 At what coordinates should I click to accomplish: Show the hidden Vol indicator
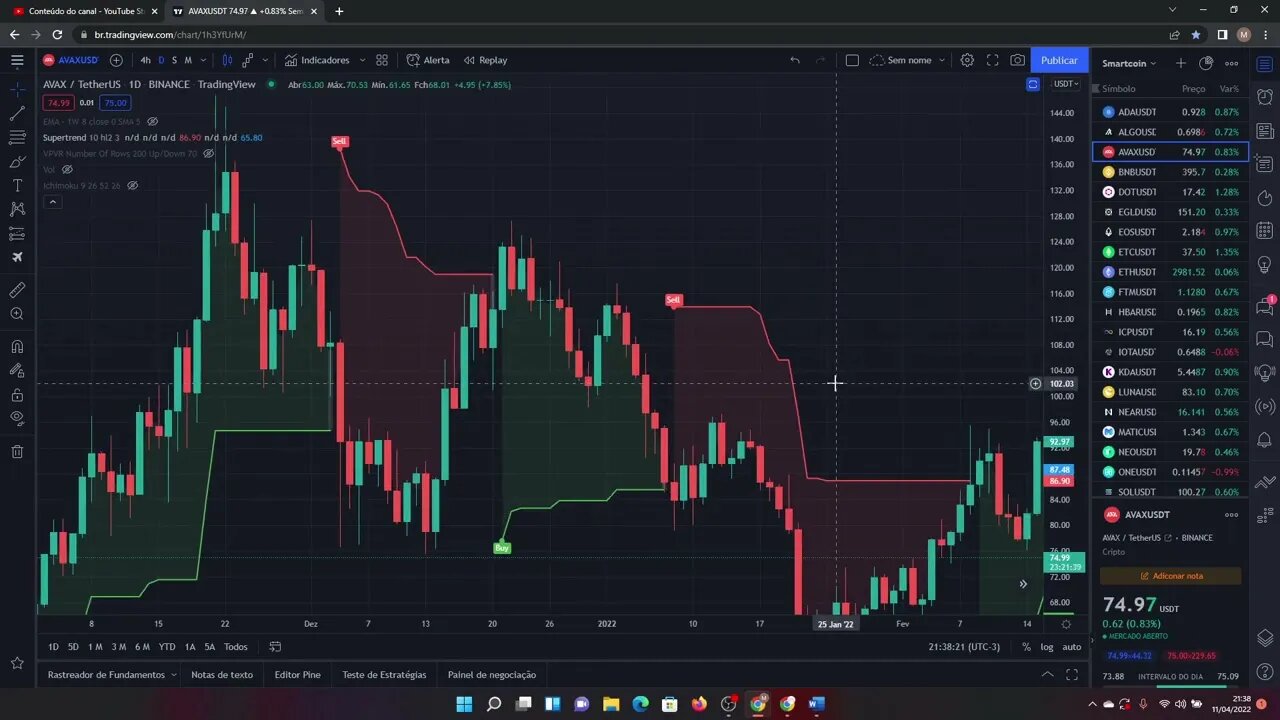(67, 169)
